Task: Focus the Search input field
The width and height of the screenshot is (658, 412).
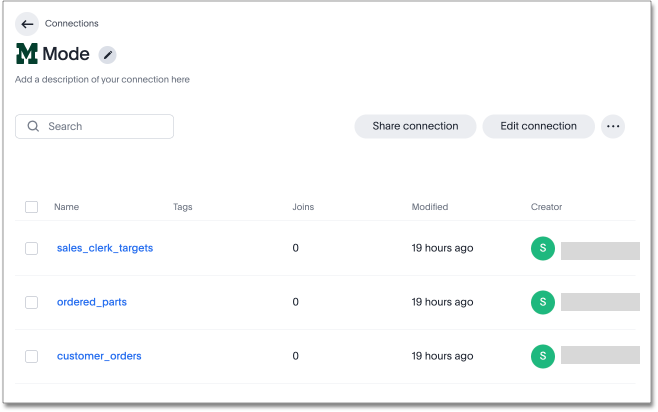Action: point(105,127)
